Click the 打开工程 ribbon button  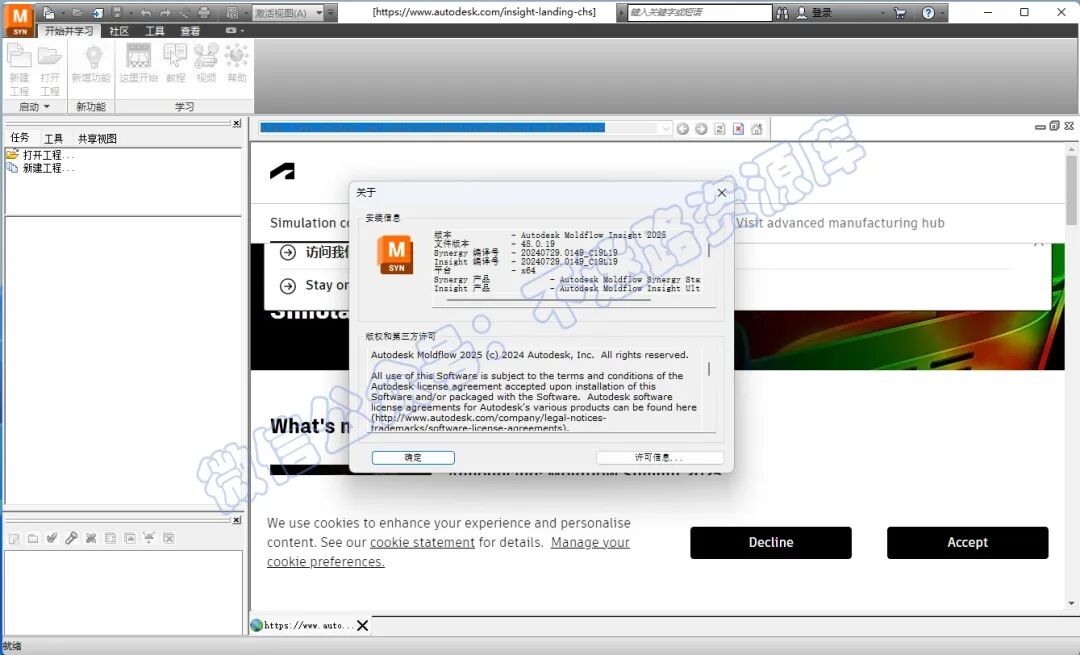(x=50, y=70)
